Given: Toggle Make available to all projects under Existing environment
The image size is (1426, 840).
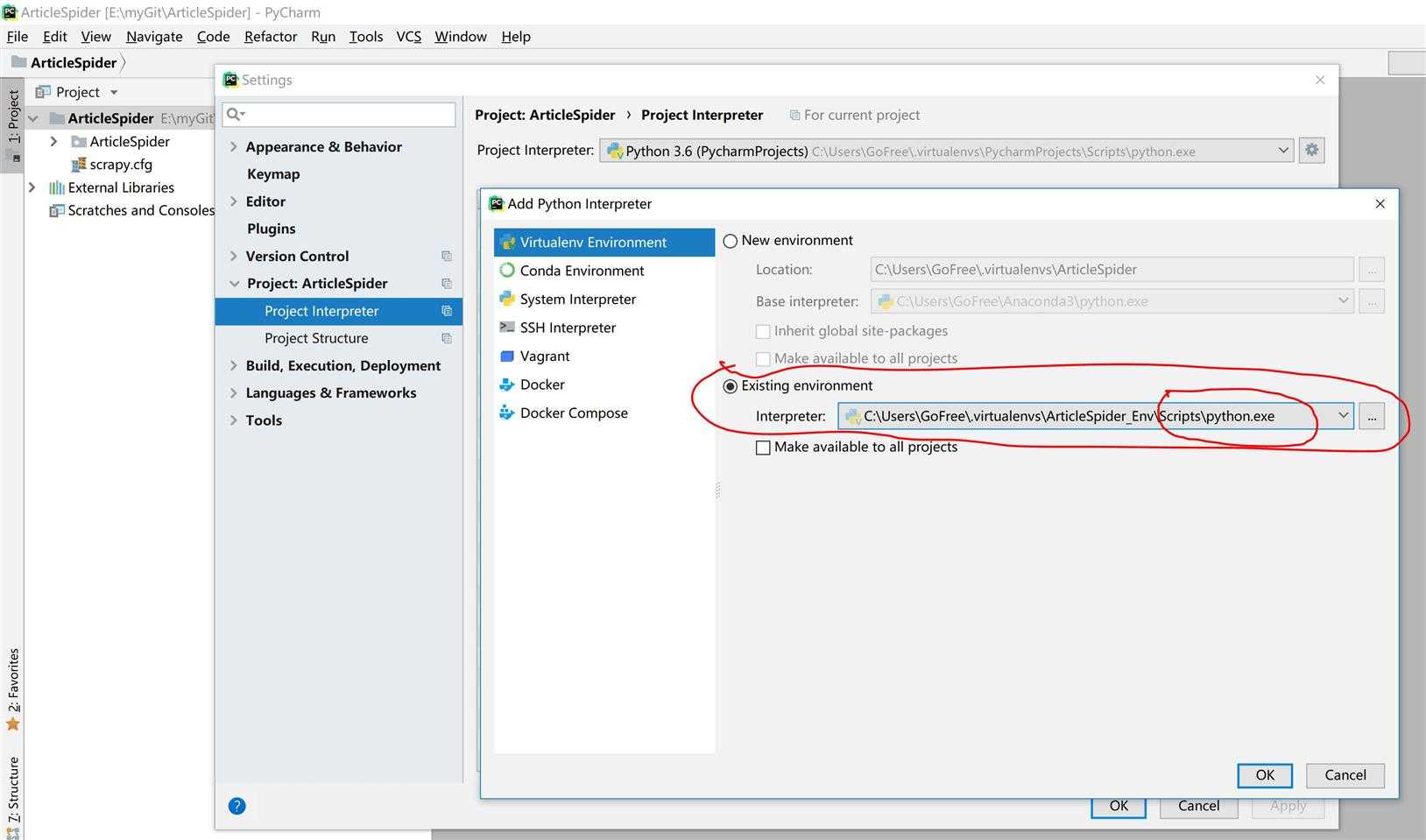Looking at the screenshot, I should [763, 448].
